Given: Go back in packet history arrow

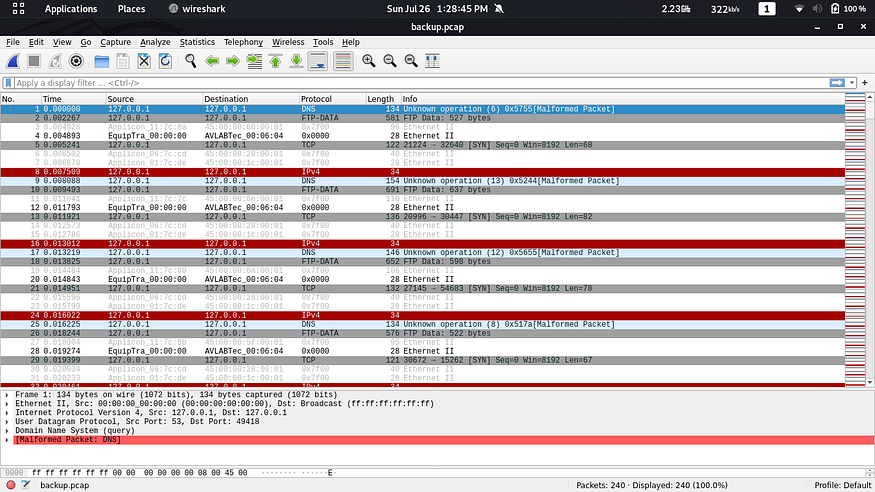Looking at the screenshot, I should 211,61.
